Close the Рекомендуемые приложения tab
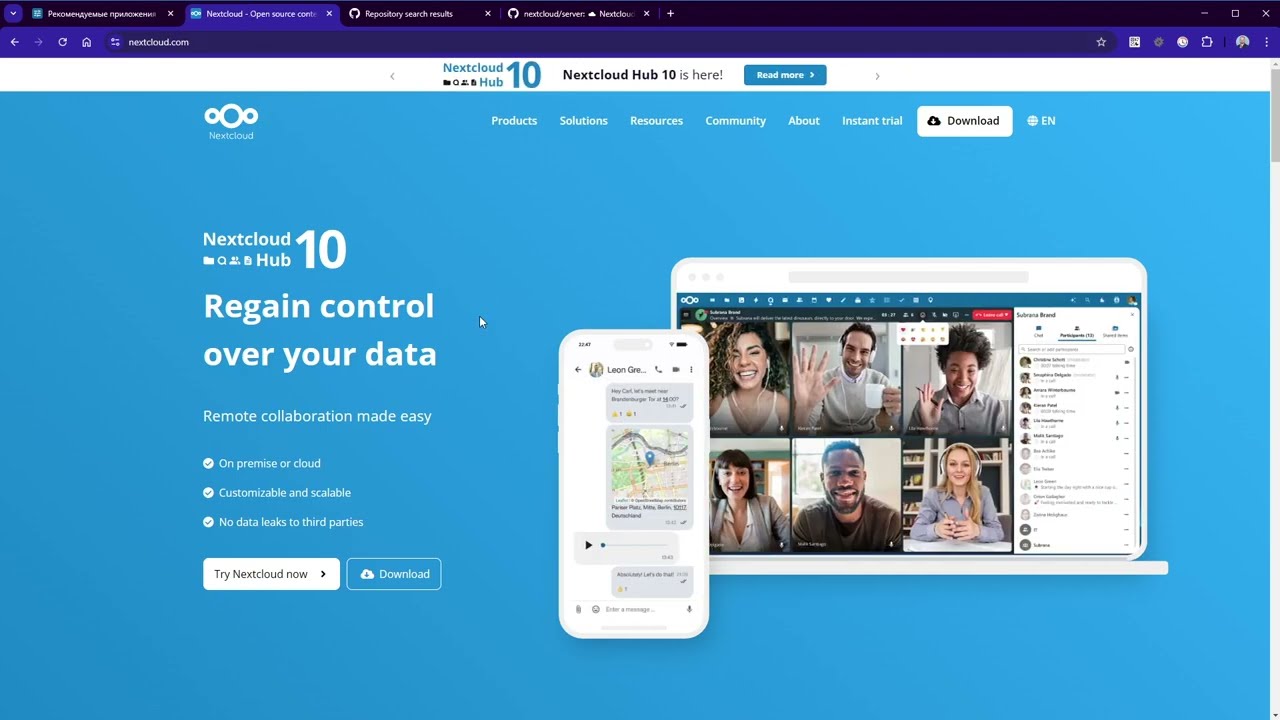The height and width of the screenshot is (720, 1280). pos(170,14)
